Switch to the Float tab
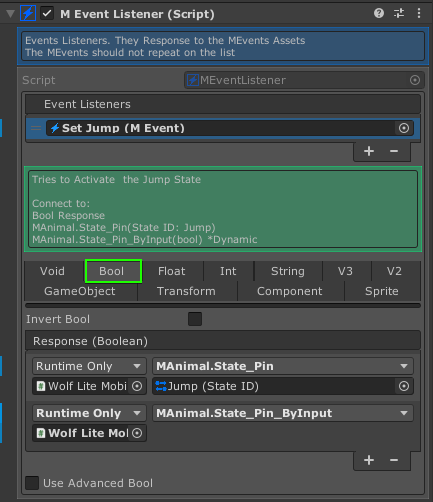433x502 pixels. pos(171,271)
